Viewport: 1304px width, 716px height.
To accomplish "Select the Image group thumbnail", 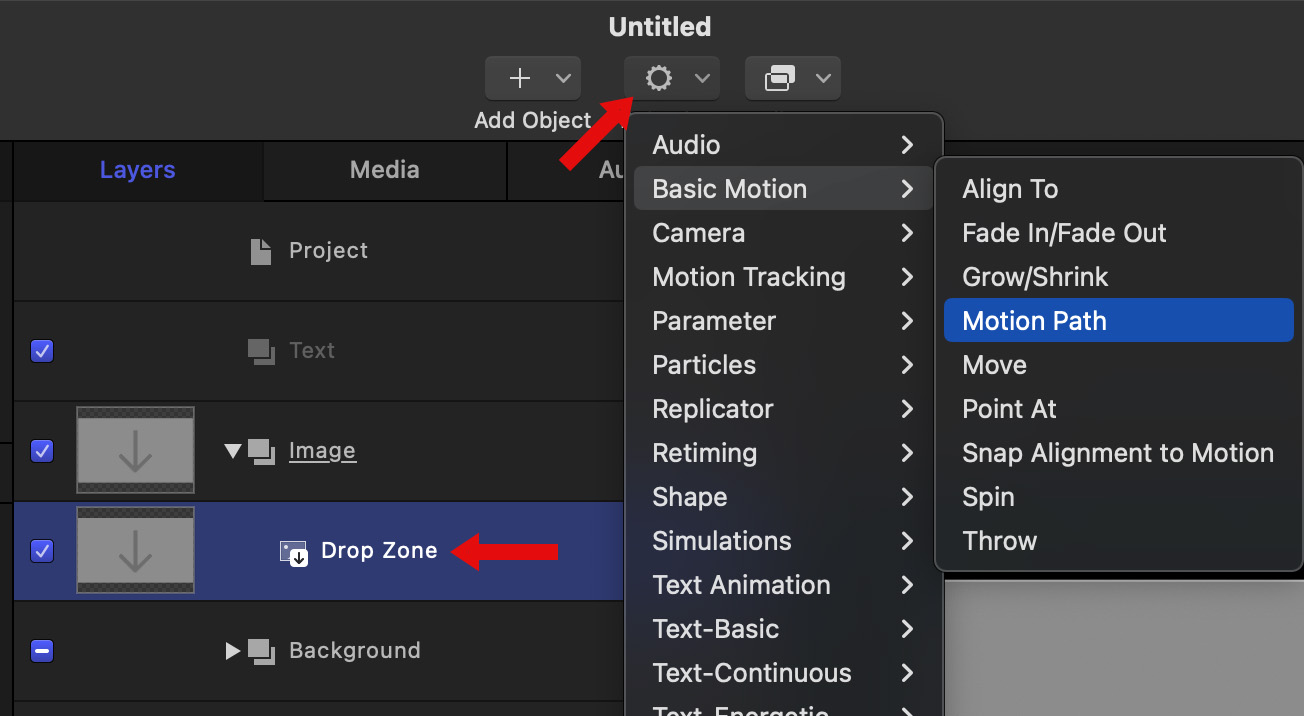I will pos(135,451).
